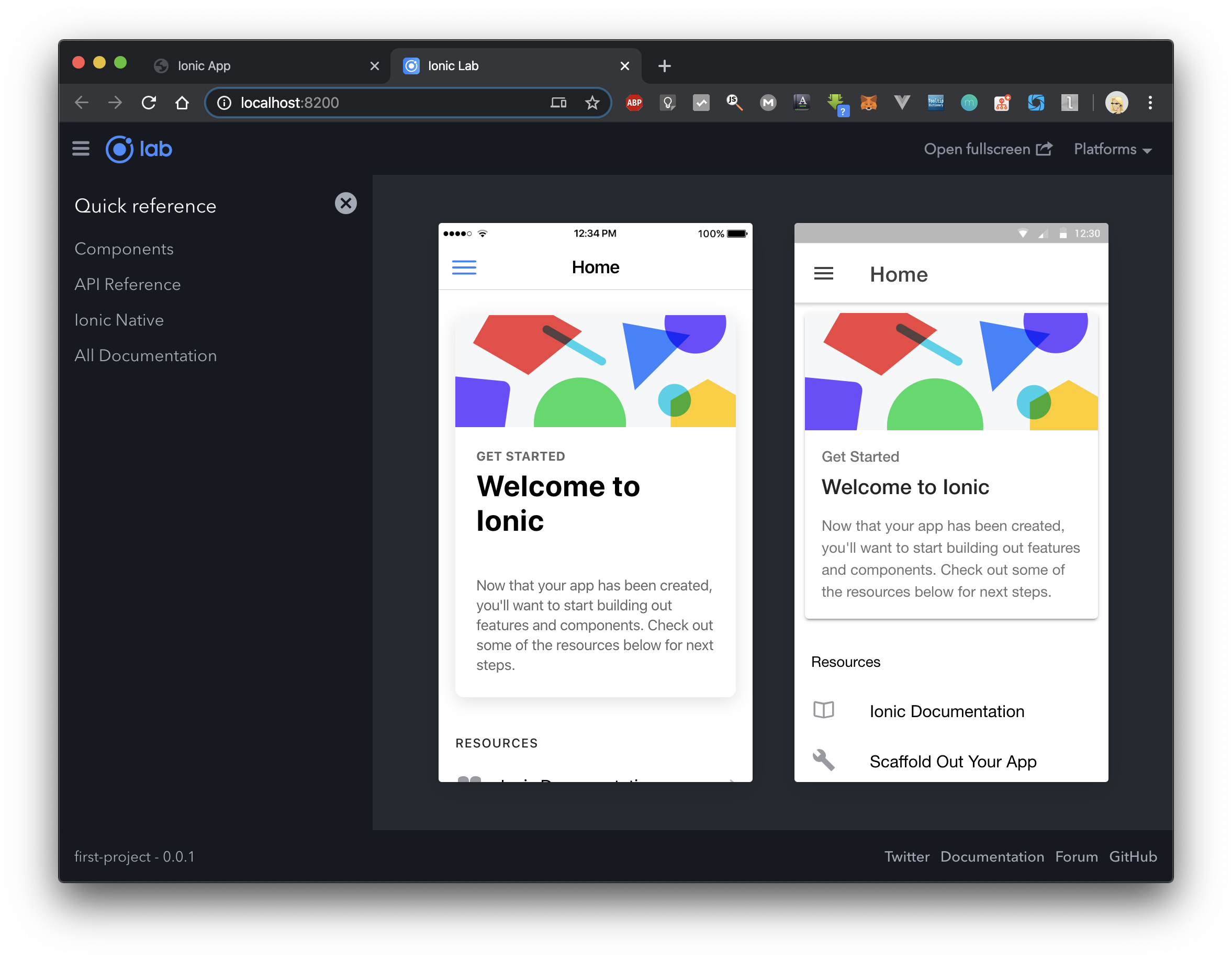Click the GitHub footer link
Screen dimensions: 1232x960
tap(1133, 856)
